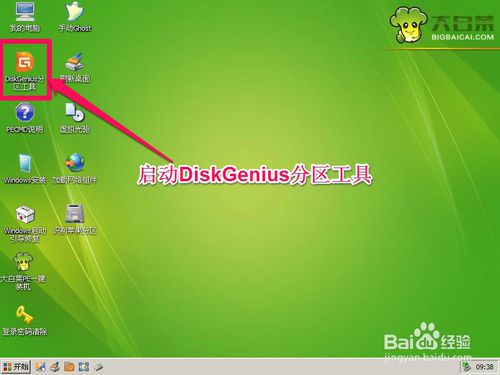Screen dimensions: 500x375
Task: Click the blue network quick launch icon
Action: point(84,367)
